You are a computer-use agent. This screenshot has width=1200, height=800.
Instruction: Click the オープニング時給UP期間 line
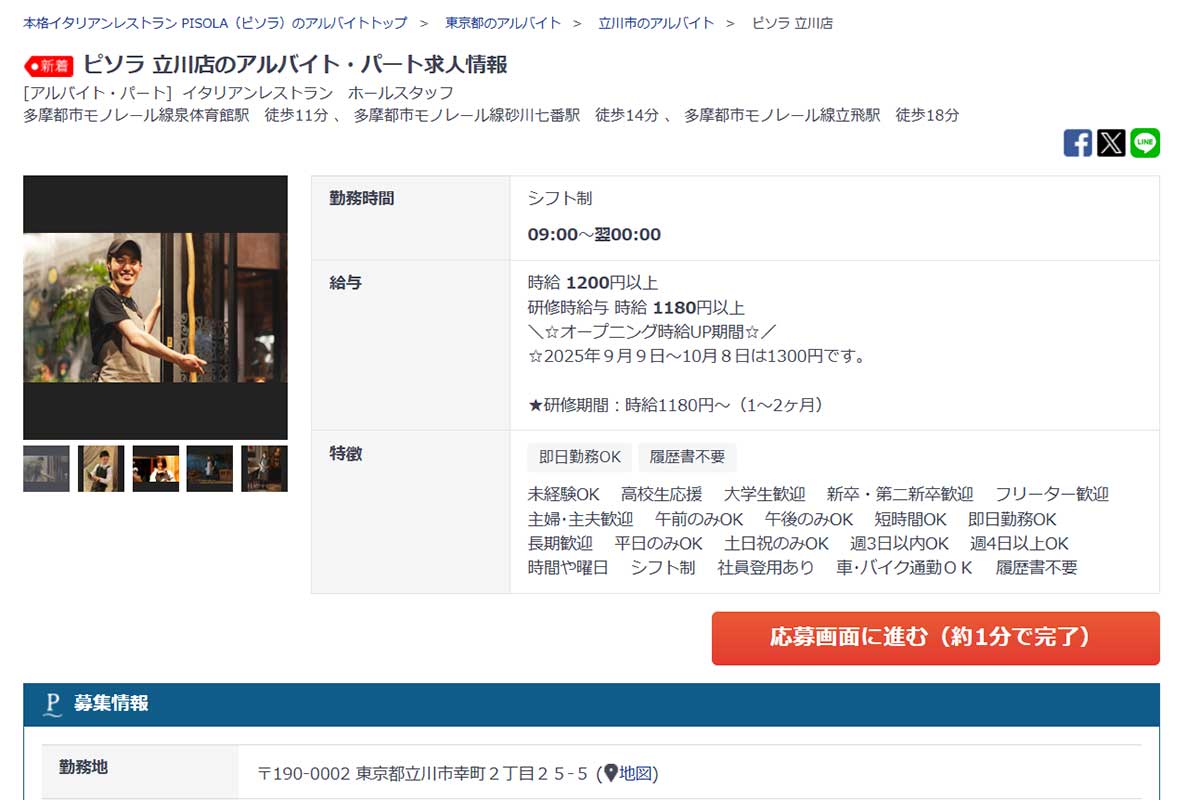coord(652,331)
